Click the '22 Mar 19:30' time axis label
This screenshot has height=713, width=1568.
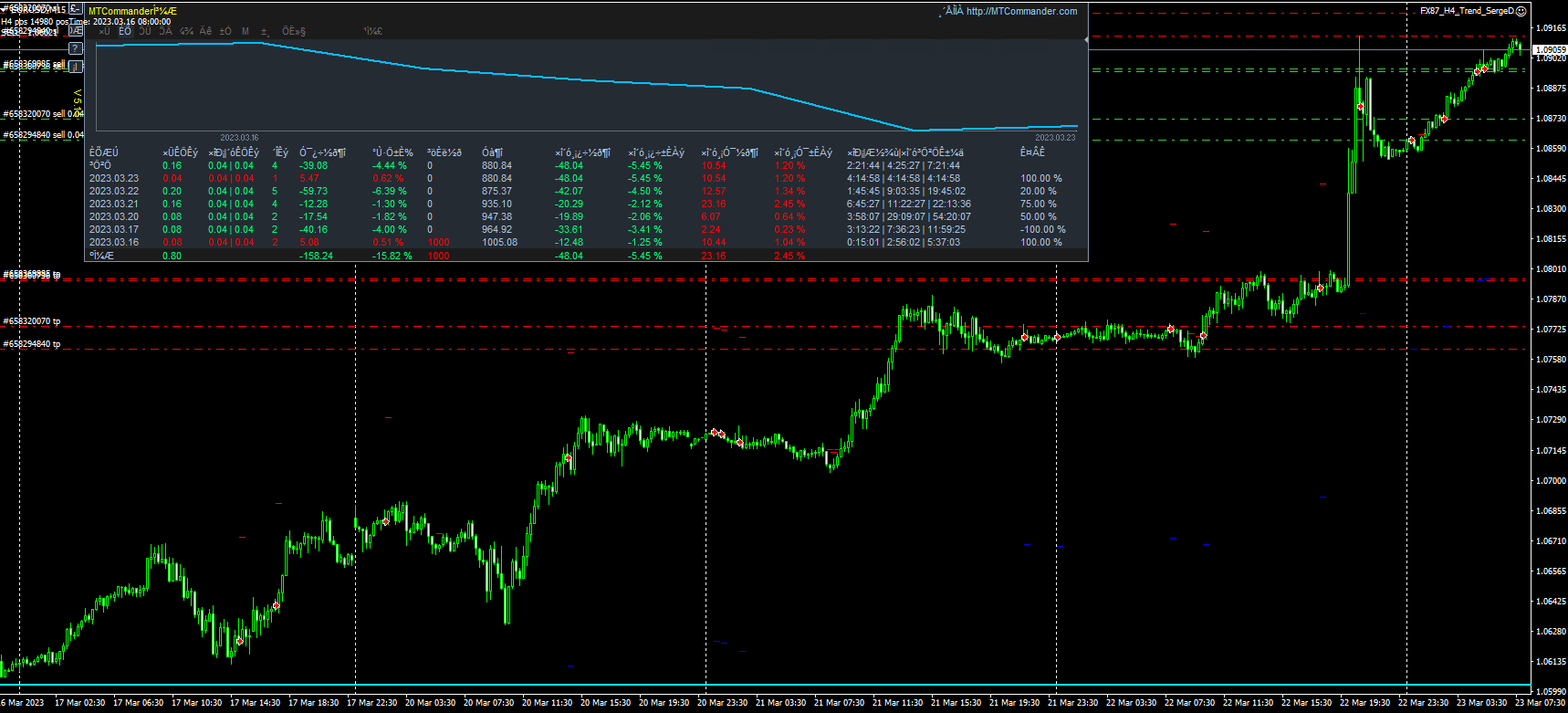[x=1364, y=703]
